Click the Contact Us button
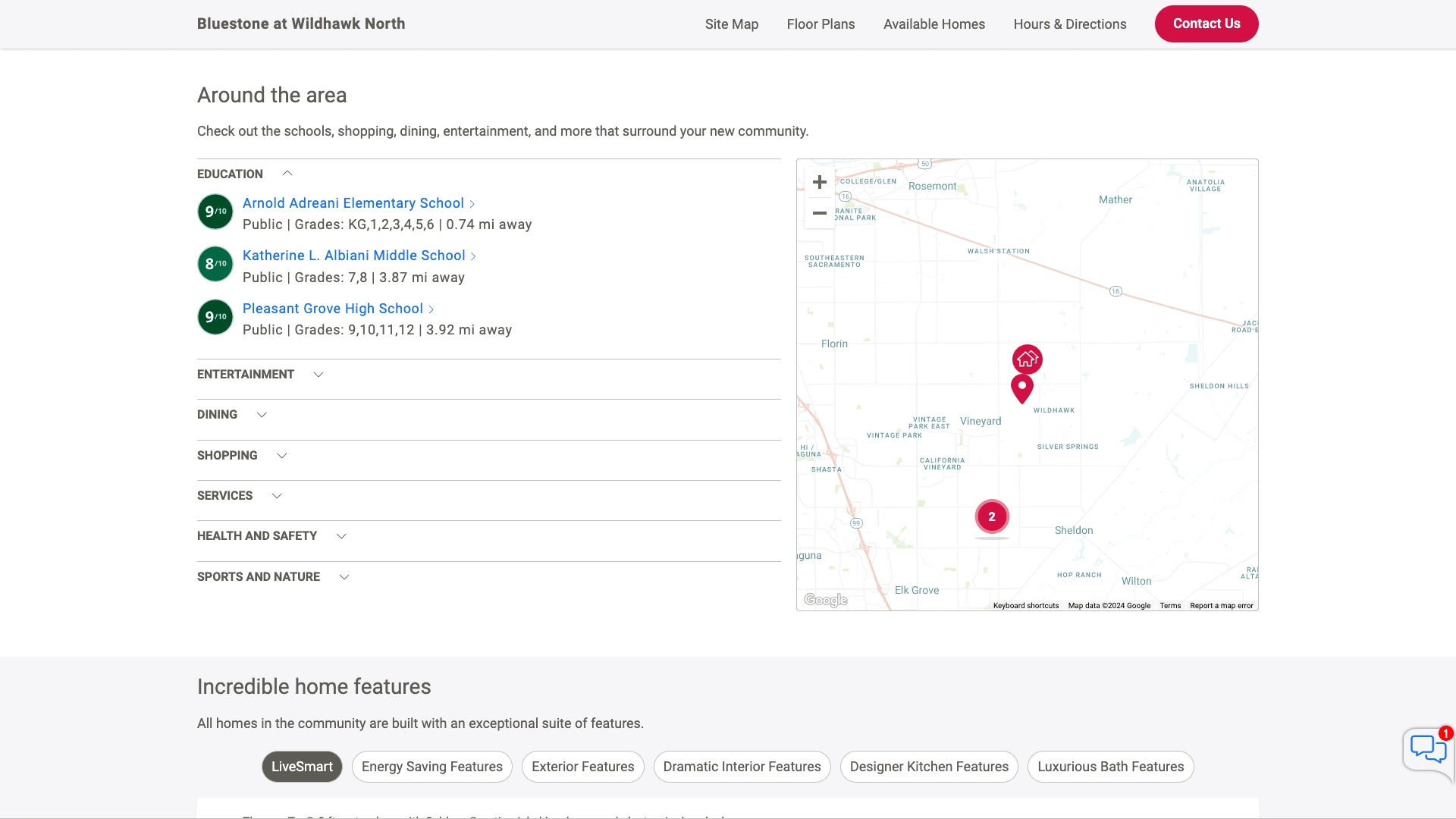The height and width of the screenshot is (819, 1456). pos(1206,23)
